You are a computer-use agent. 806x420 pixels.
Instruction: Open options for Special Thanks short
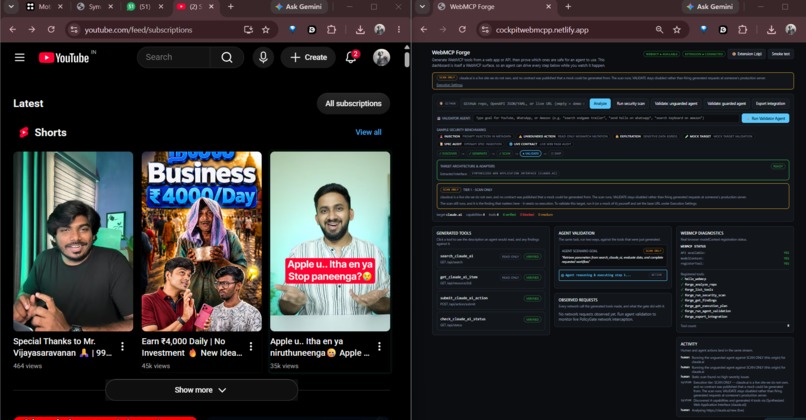122,346
